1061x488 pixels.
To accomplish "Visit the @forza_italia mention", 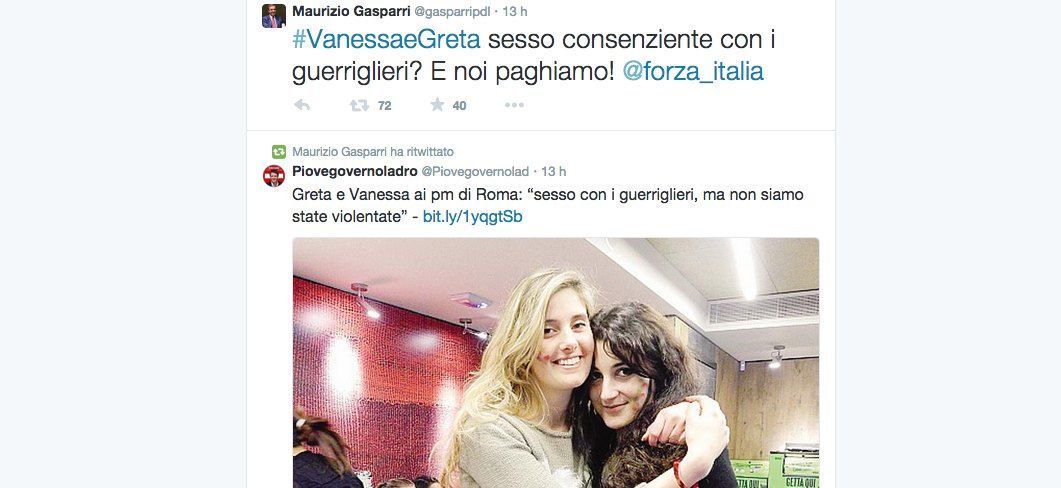I will 693,71.
